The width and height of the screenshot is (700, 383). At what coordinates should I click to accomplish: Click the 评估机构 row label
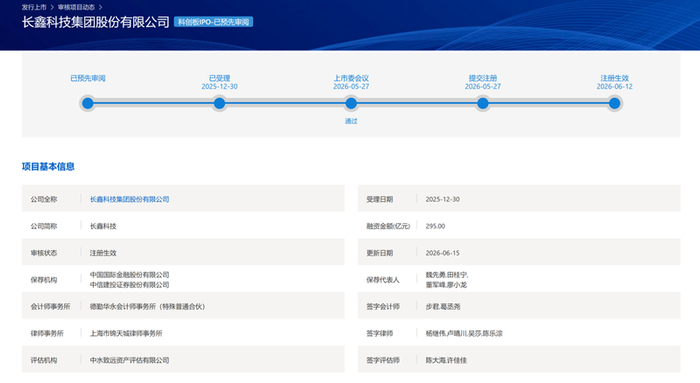[44, 360]
